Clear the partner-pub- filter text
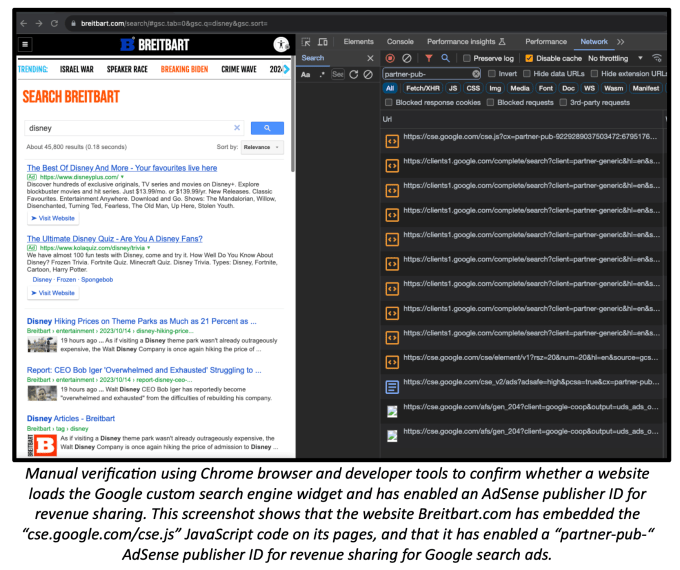680x570 pixels. pyautogui.click(x=476, y=74)
